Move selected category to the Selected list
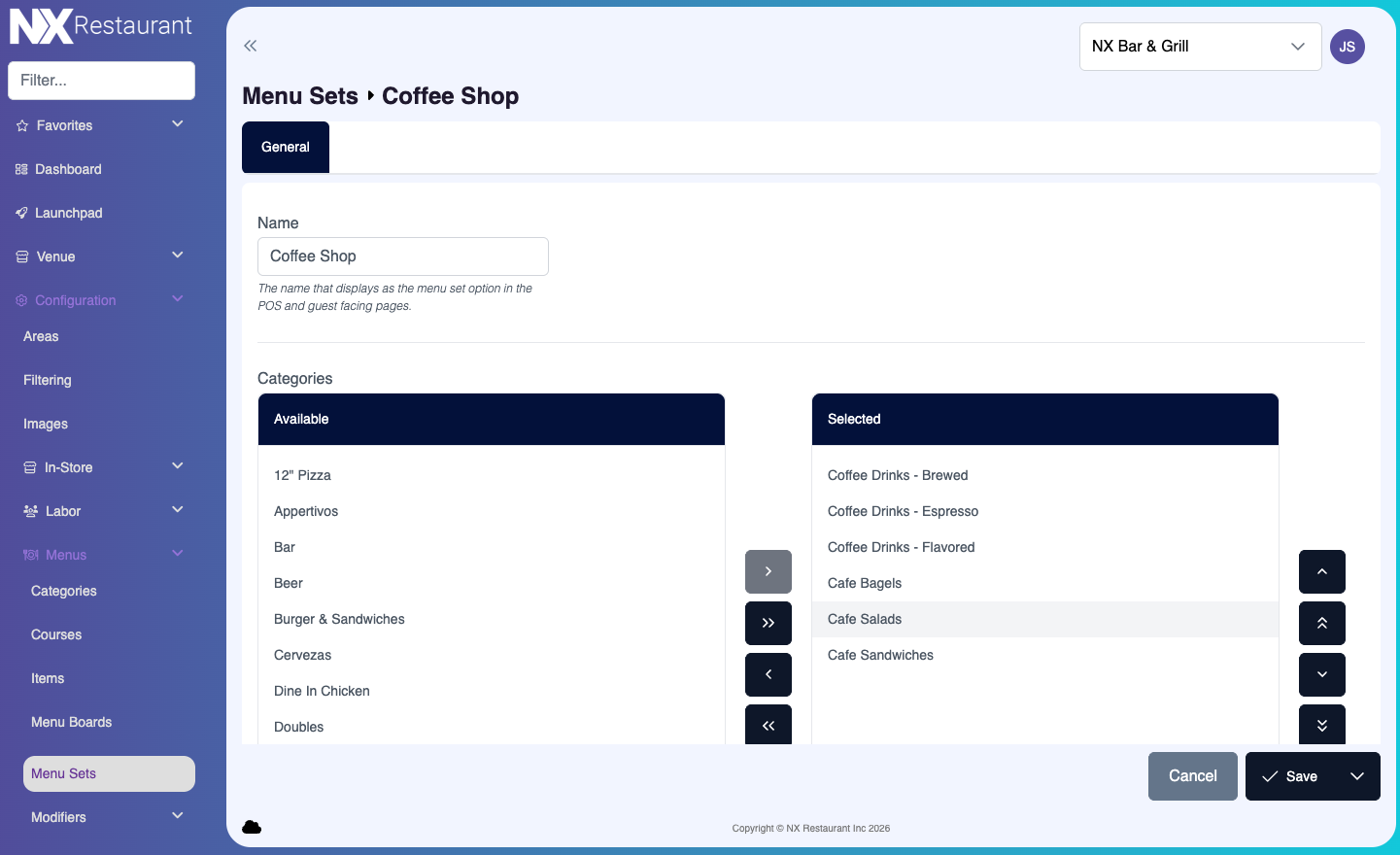This screenshot has height=855, width=1400. click(x=768, y=571)
